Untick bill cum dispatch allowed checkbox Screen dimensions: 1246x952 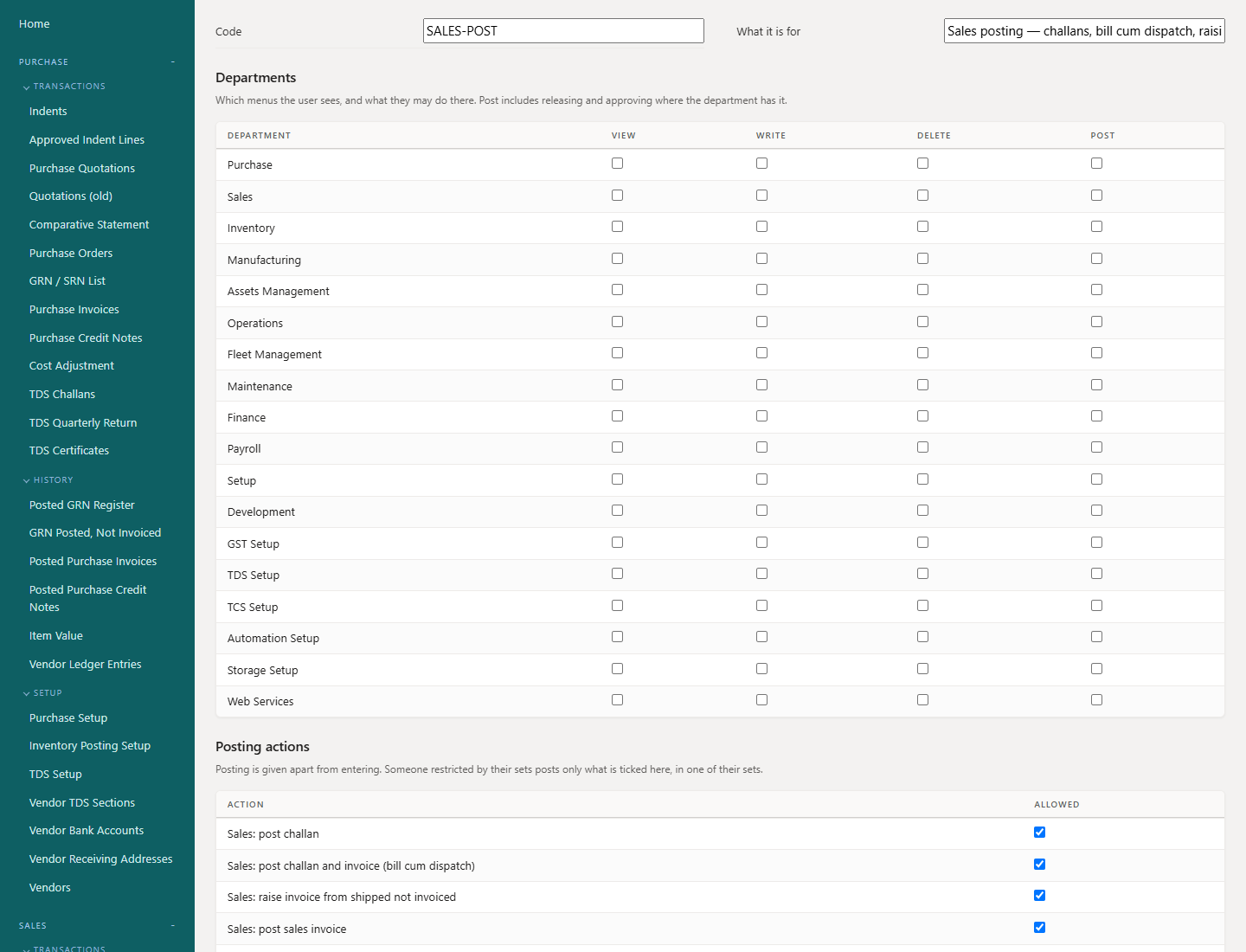1039,865
